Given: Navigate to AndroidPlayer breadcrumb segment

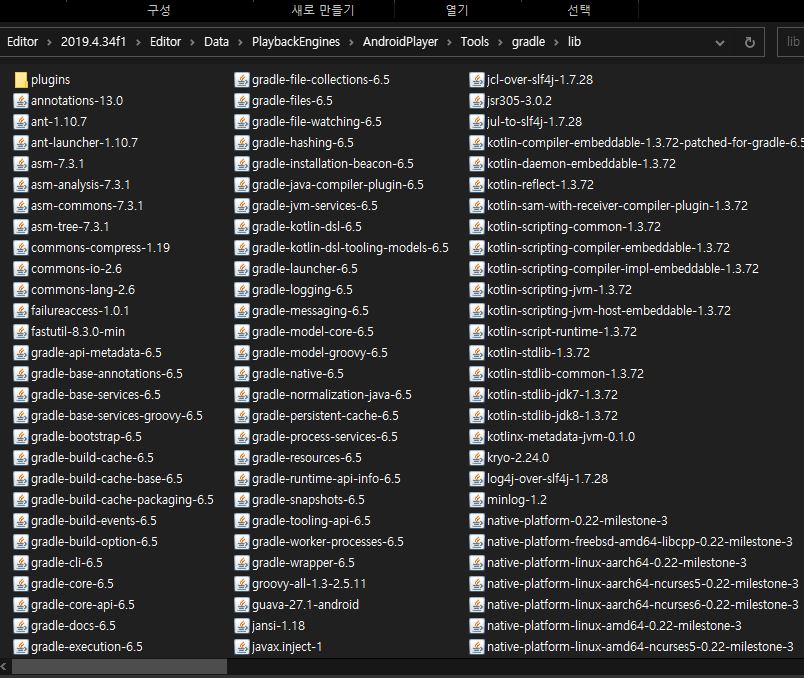Looking at the screenshot, I should coord(400,42).
